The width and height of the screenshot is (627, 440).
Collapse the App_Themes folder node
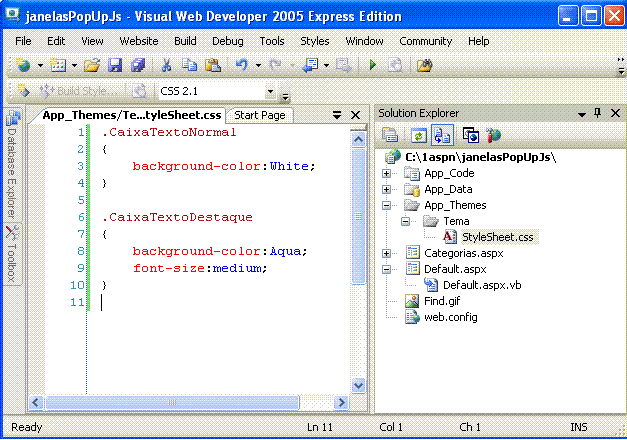[386, 205]
